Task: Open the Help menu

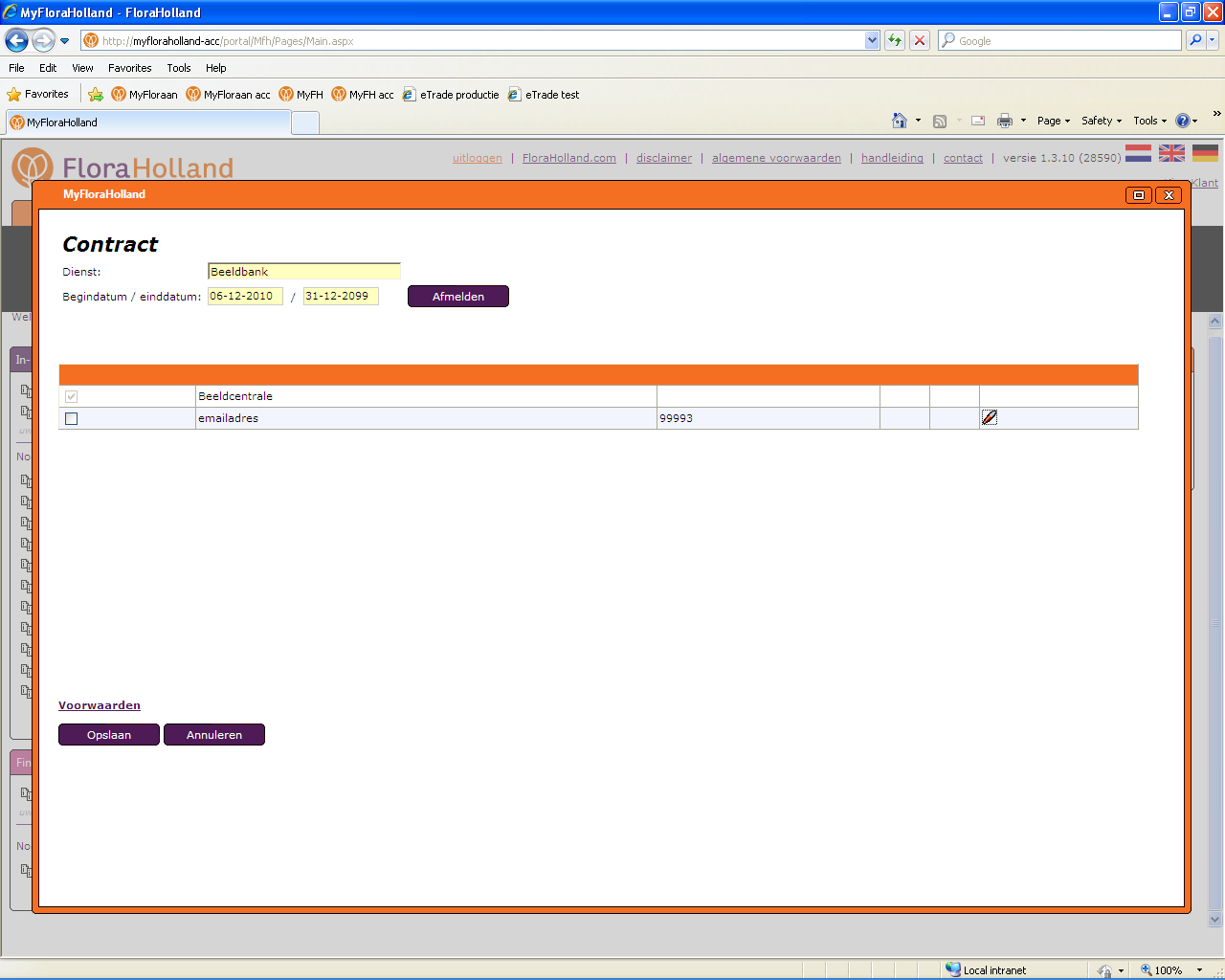Action: (x=216, y=68)
